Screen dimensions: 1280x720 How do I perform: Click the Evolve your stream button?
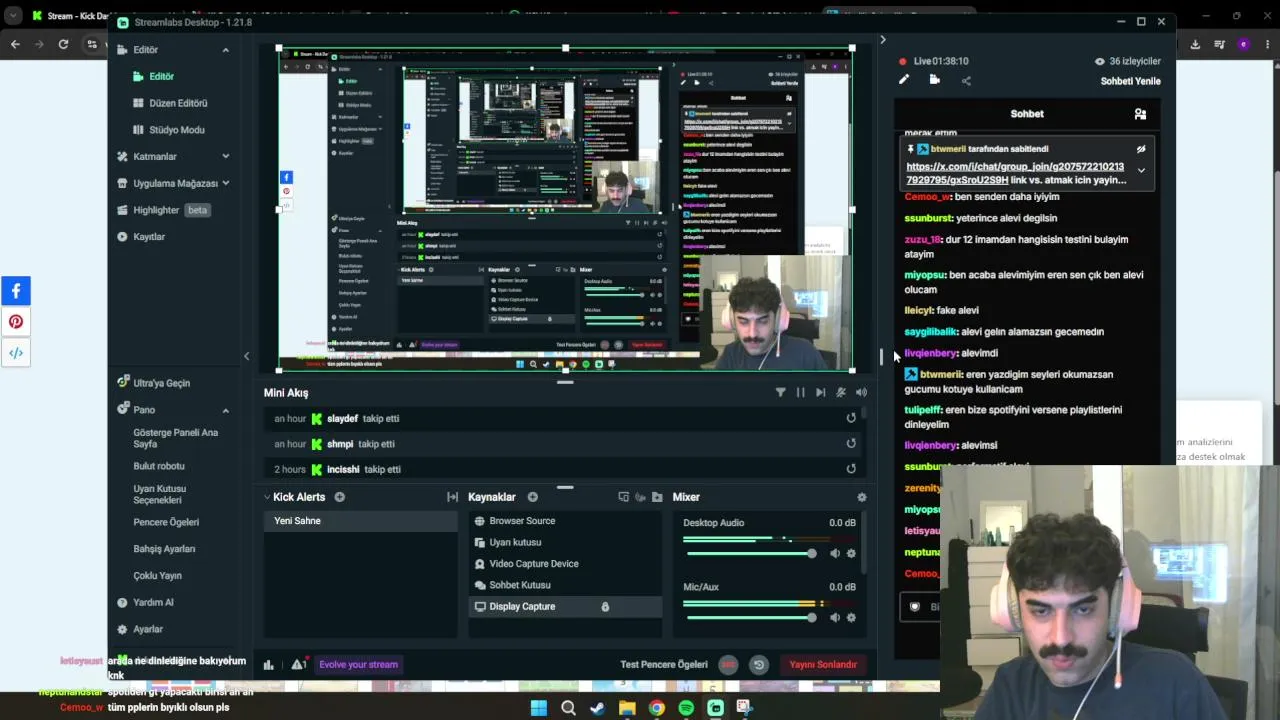click(x=358, y=665)
